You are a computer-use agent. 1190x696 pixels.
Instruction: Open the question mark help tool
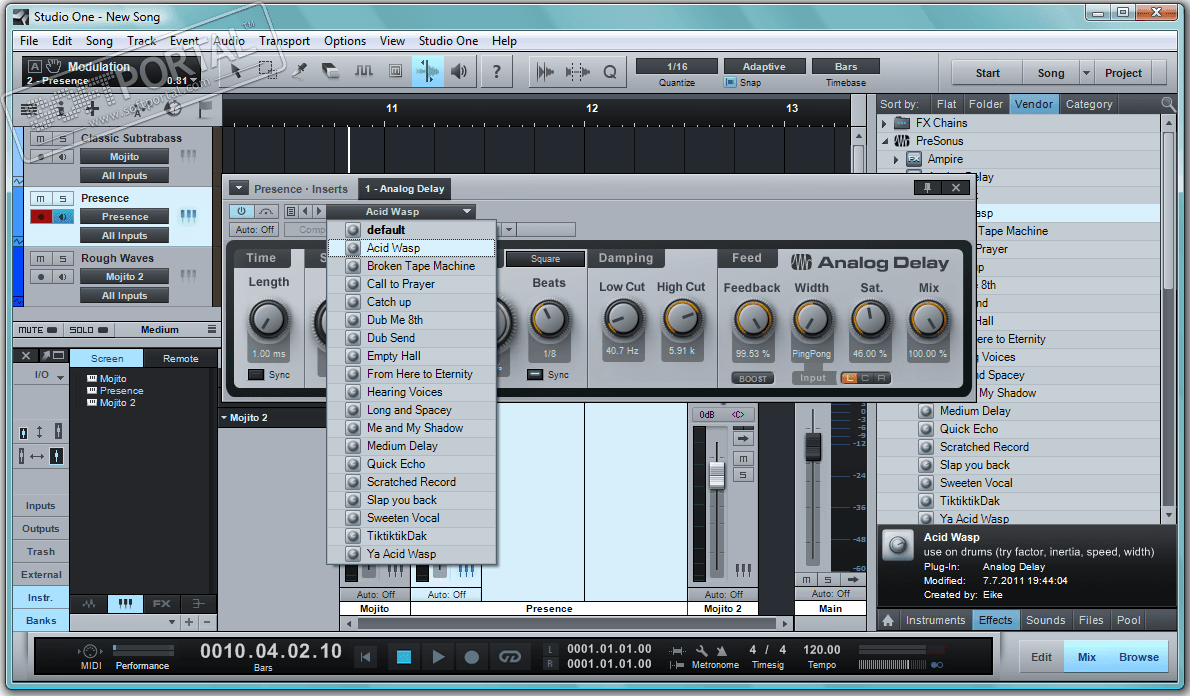point(496,71)
